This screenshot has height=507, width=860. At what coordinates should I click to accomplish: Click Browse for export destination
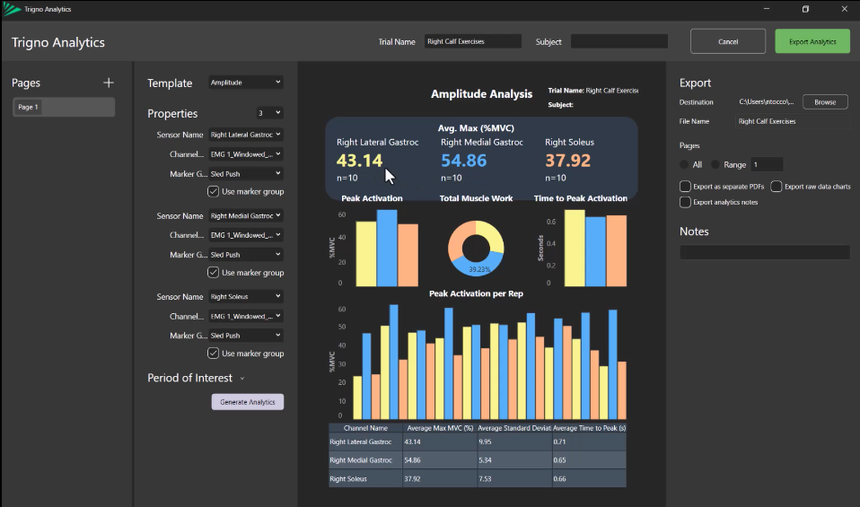(x=824, y=102)
